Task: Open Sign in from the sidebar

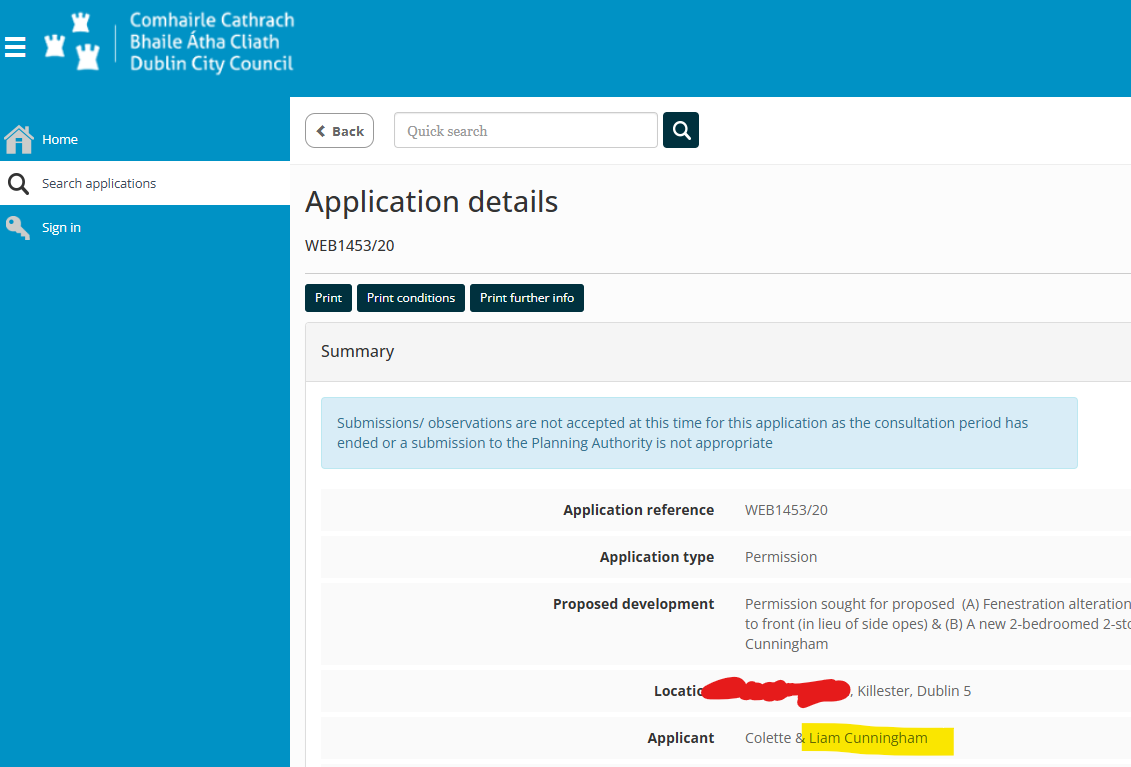Action: pyautogui.click(x=145, y=227)
